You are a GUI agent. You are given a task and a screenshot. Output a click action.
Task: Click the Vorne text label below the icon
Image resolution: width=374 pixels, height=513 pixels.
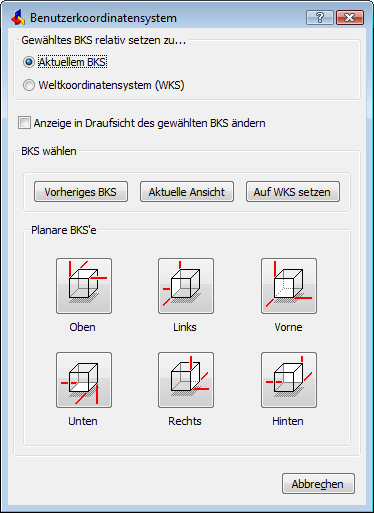pos(288,327)
